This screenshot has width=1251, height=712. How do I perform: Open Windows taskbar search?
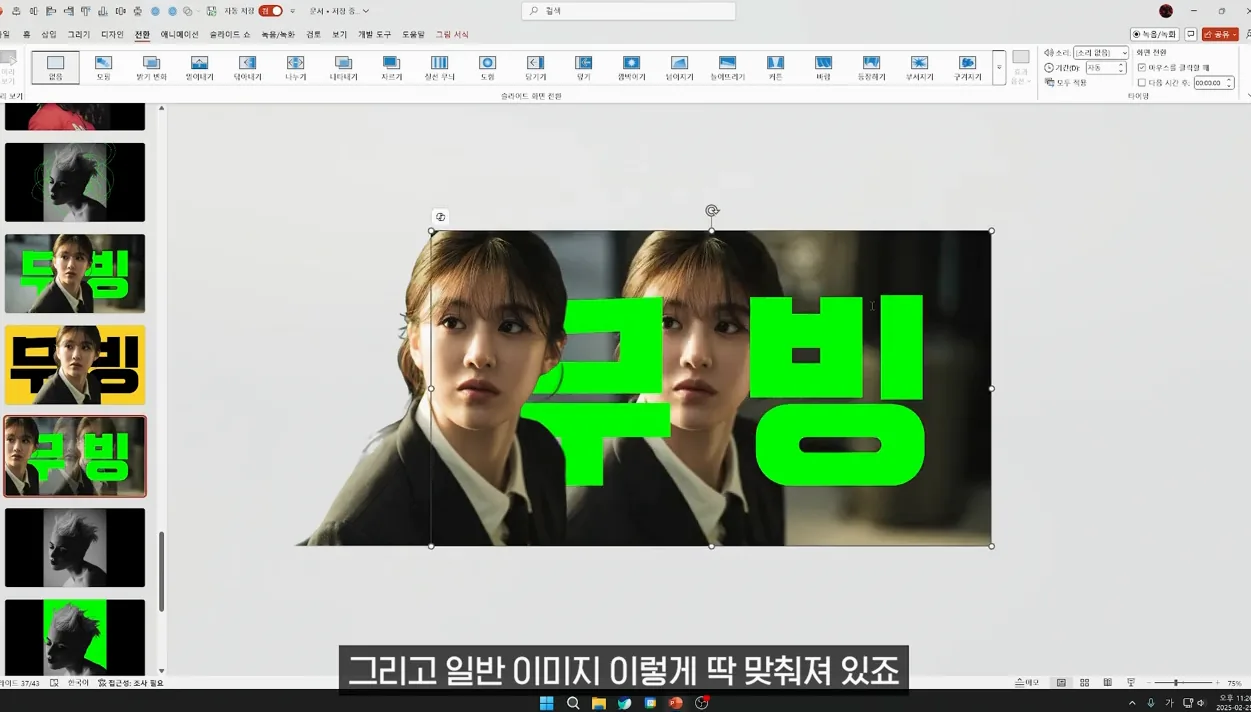[x=573, y=703]
